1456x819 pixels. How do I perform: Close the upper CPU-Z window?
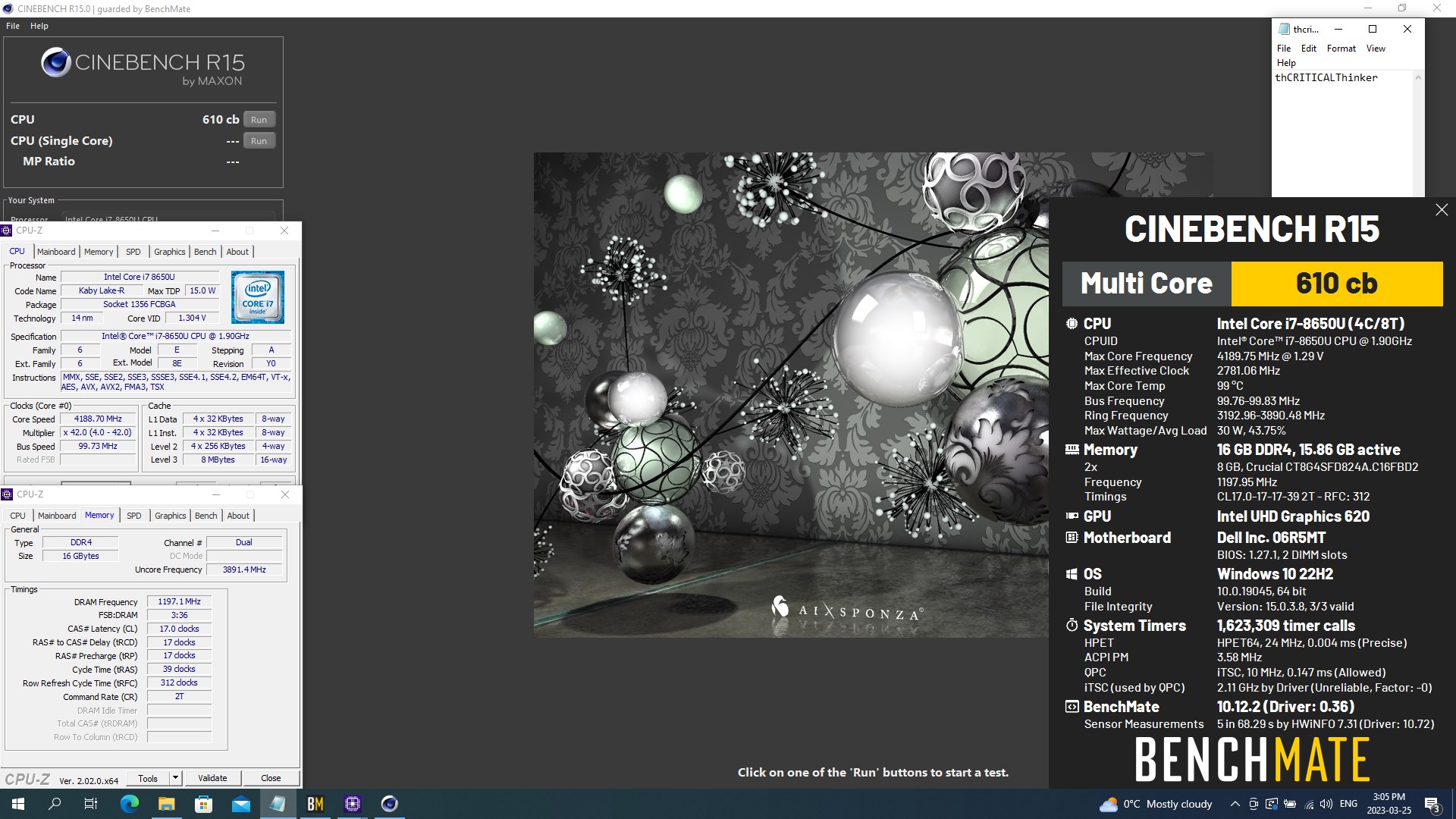(x=284, y=231)
